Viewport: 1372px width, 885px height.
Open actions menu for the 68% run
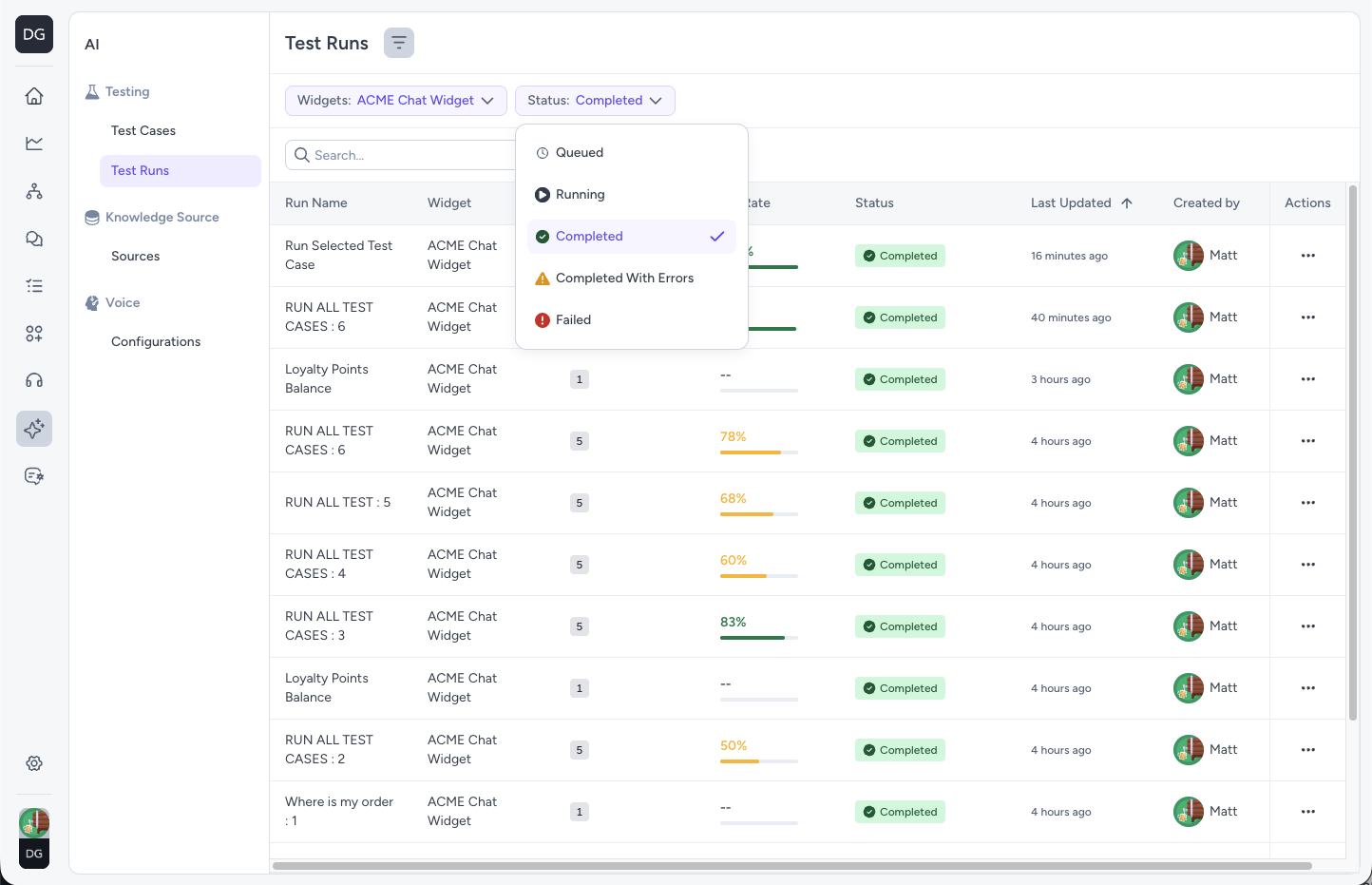pyautogui.click(x=1308, y=503)
